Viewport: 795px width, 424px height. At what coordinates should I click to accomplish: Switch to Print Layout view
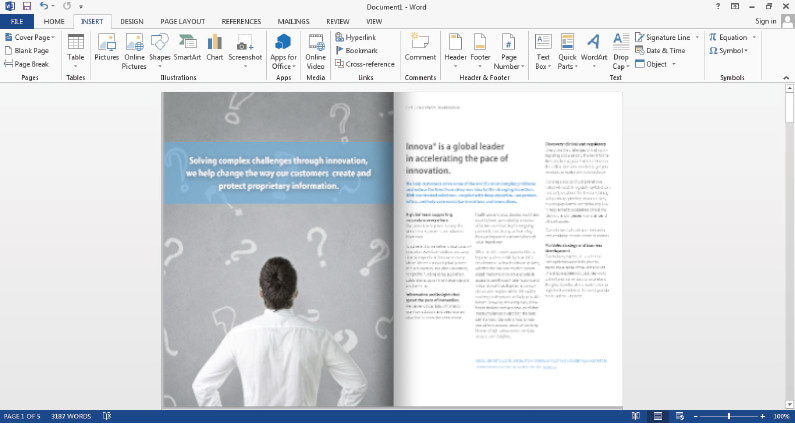coord(658,416)
